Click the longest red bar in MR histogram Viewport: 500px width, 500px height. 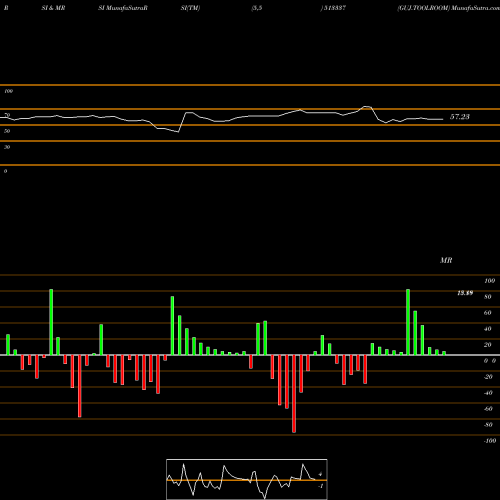[294, 394]
